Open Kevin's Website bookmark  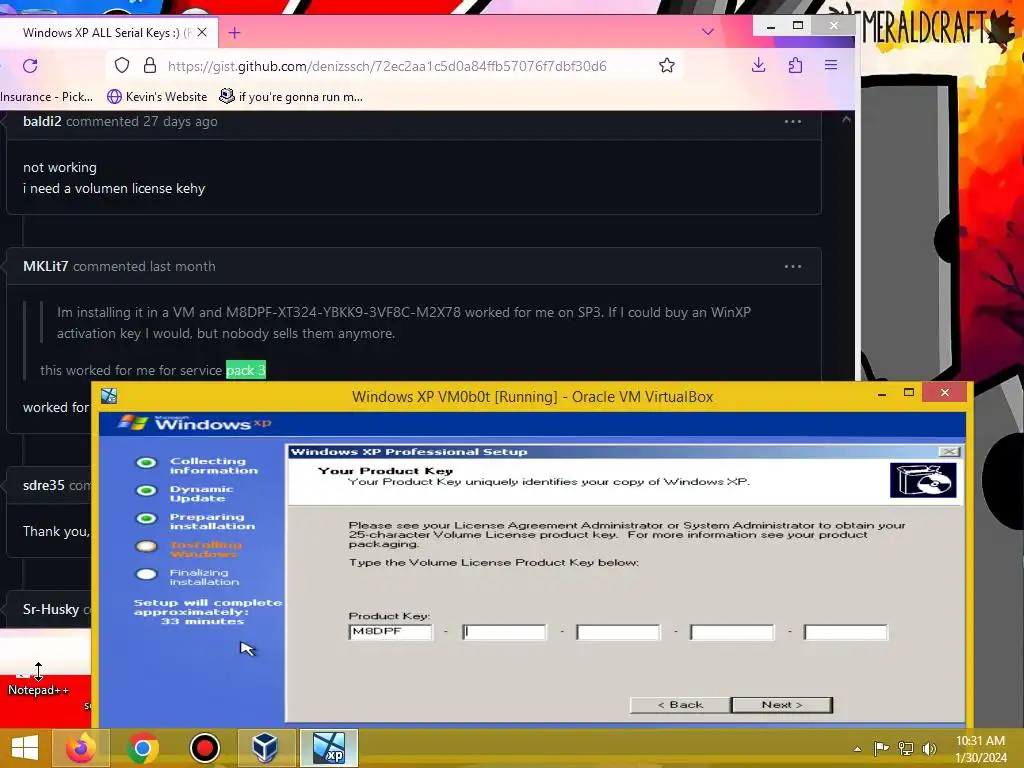tap(157, 97)
